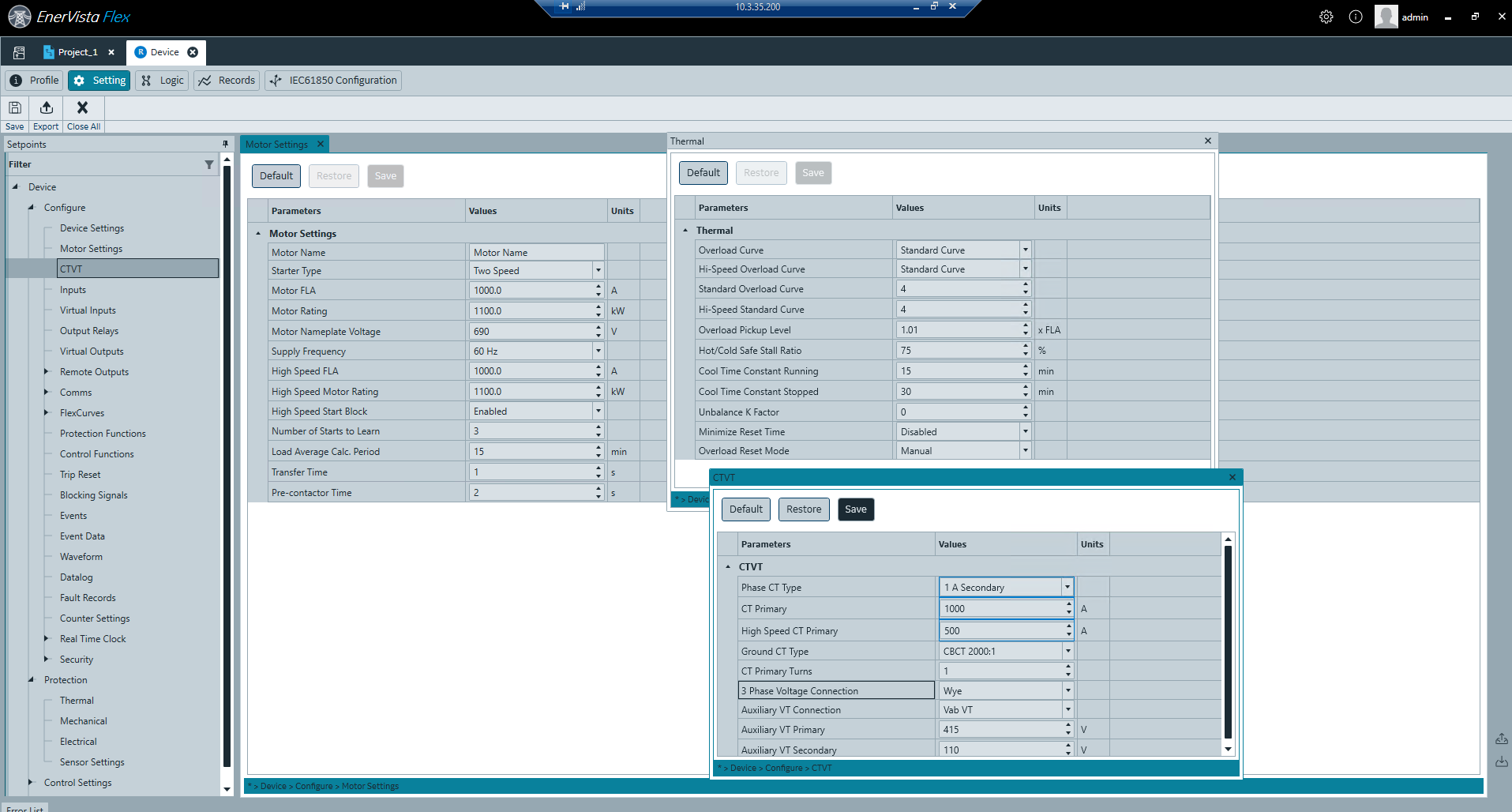This screenshot has height=812, width=1512.
Task: Open the Profile view
Action: (35, 80)
